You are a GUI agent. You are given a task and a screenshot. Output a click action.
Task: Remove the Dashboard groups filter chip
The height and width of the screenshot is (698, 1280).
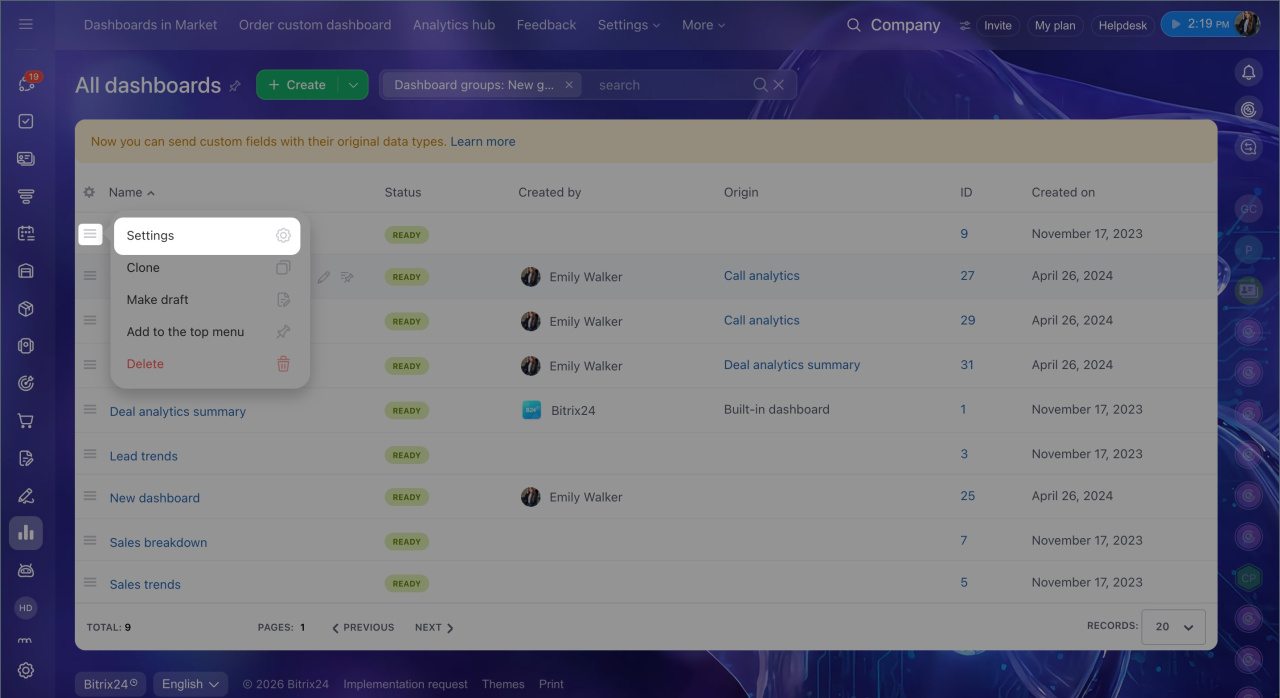569,85
